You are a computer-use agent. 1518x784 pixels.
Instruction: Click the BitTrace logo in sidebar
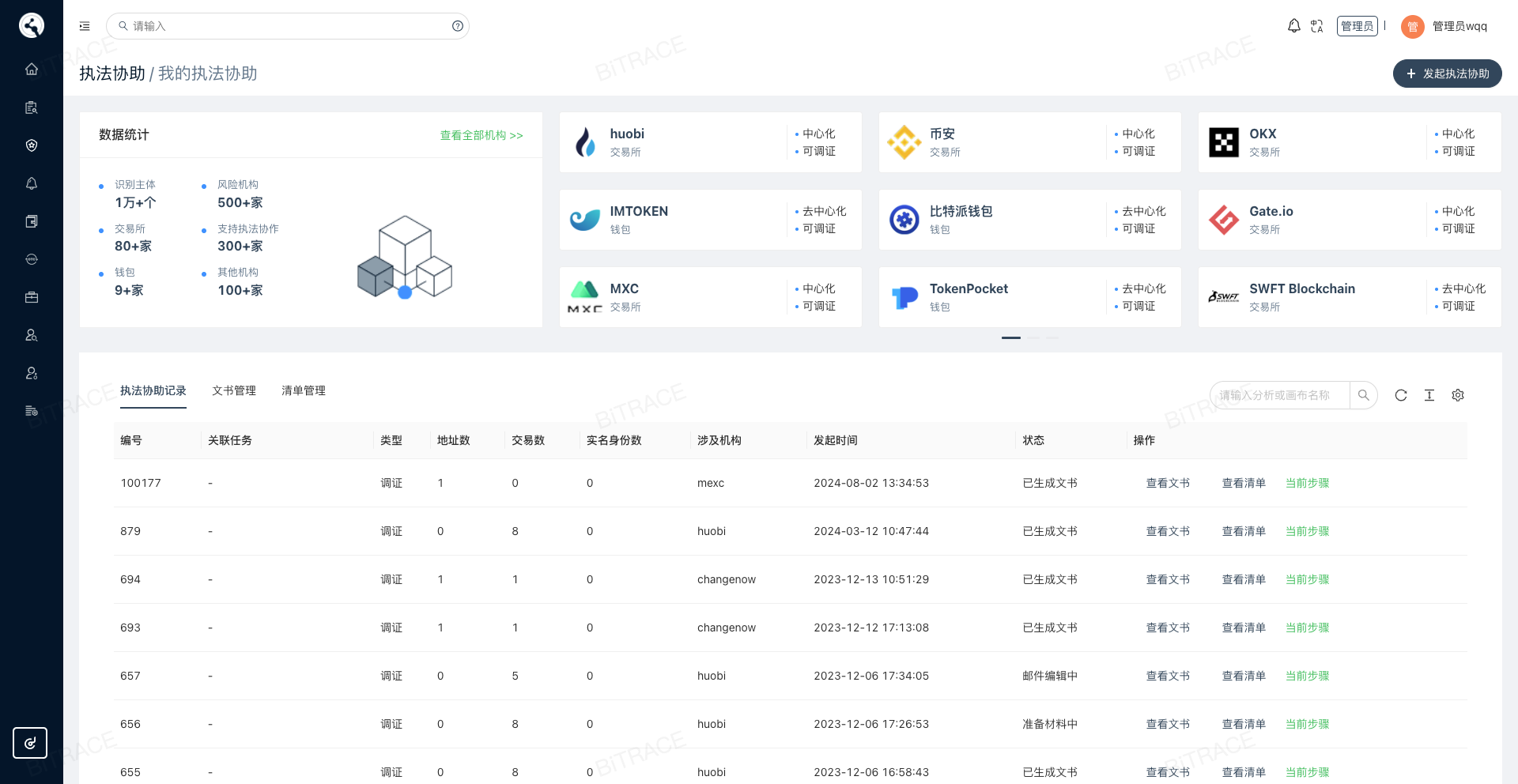(x=32, y=25)
